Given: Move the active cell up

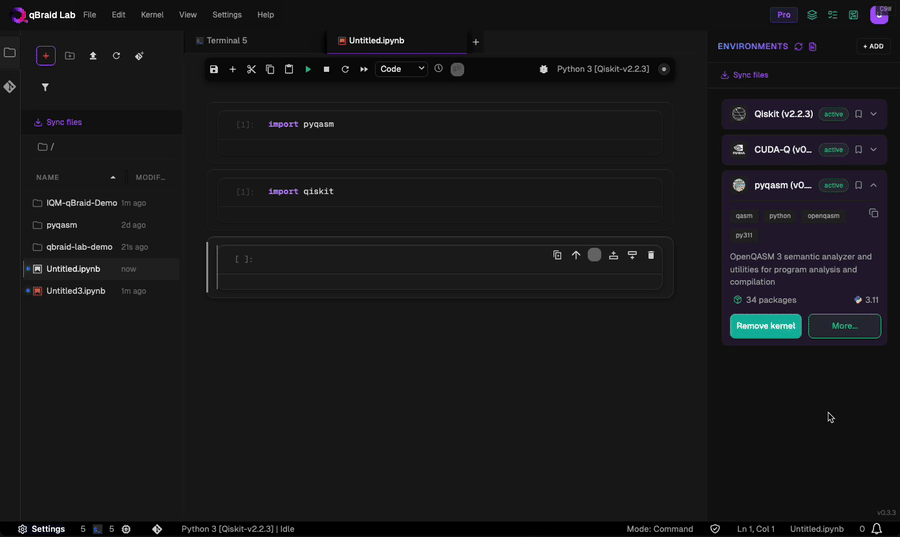Looking at the screenshot, I should tap(576, 255).
